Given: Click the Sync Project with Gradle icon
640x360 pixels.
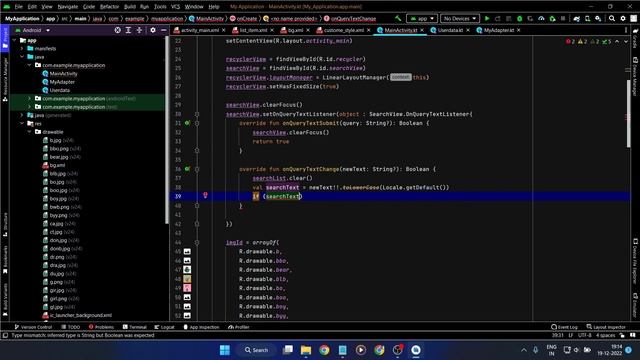Looking at the screenshot, I should [576, 18].
